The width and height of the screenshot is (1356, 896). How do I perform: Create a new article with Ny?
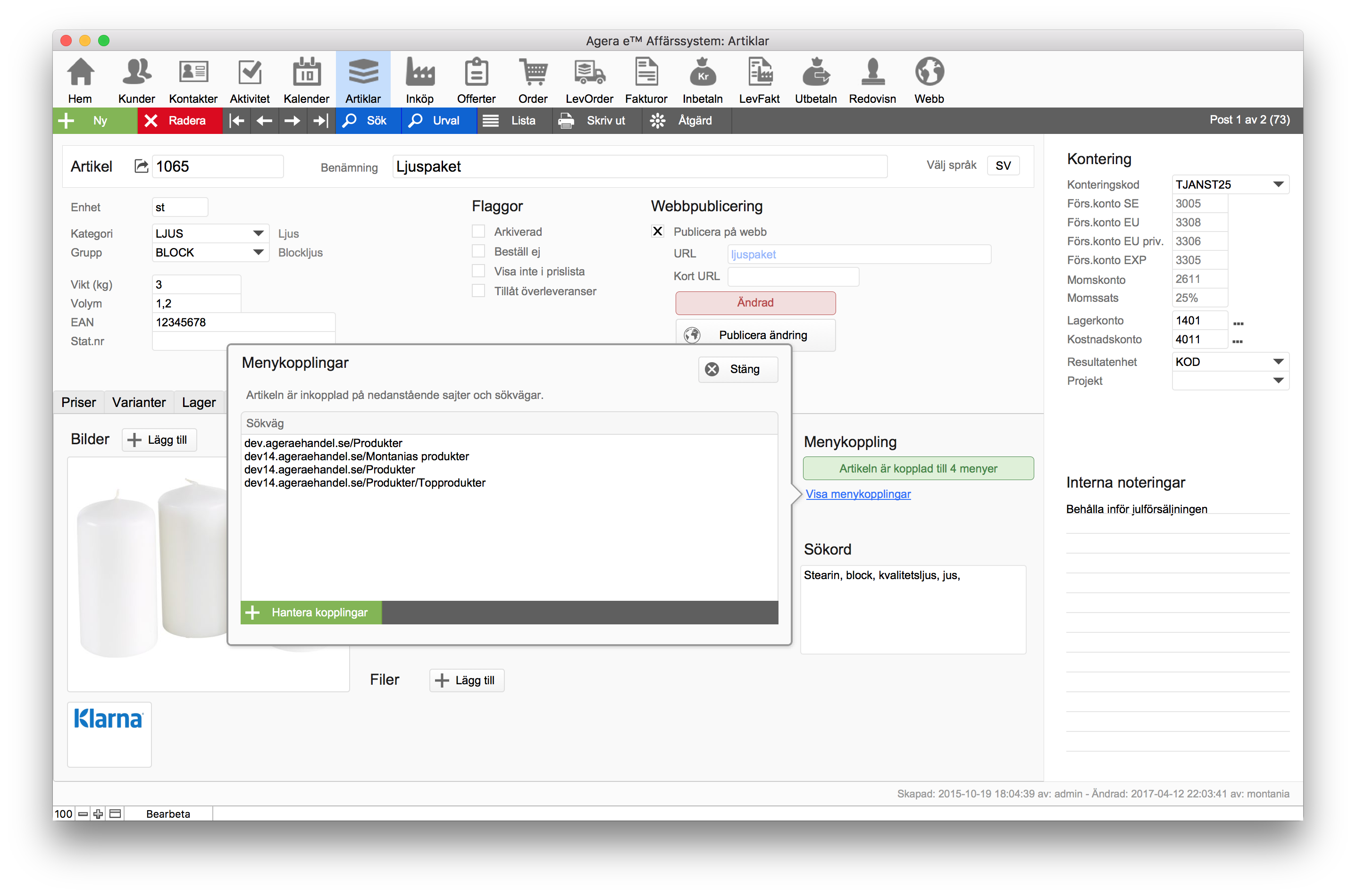coord(95,121)
